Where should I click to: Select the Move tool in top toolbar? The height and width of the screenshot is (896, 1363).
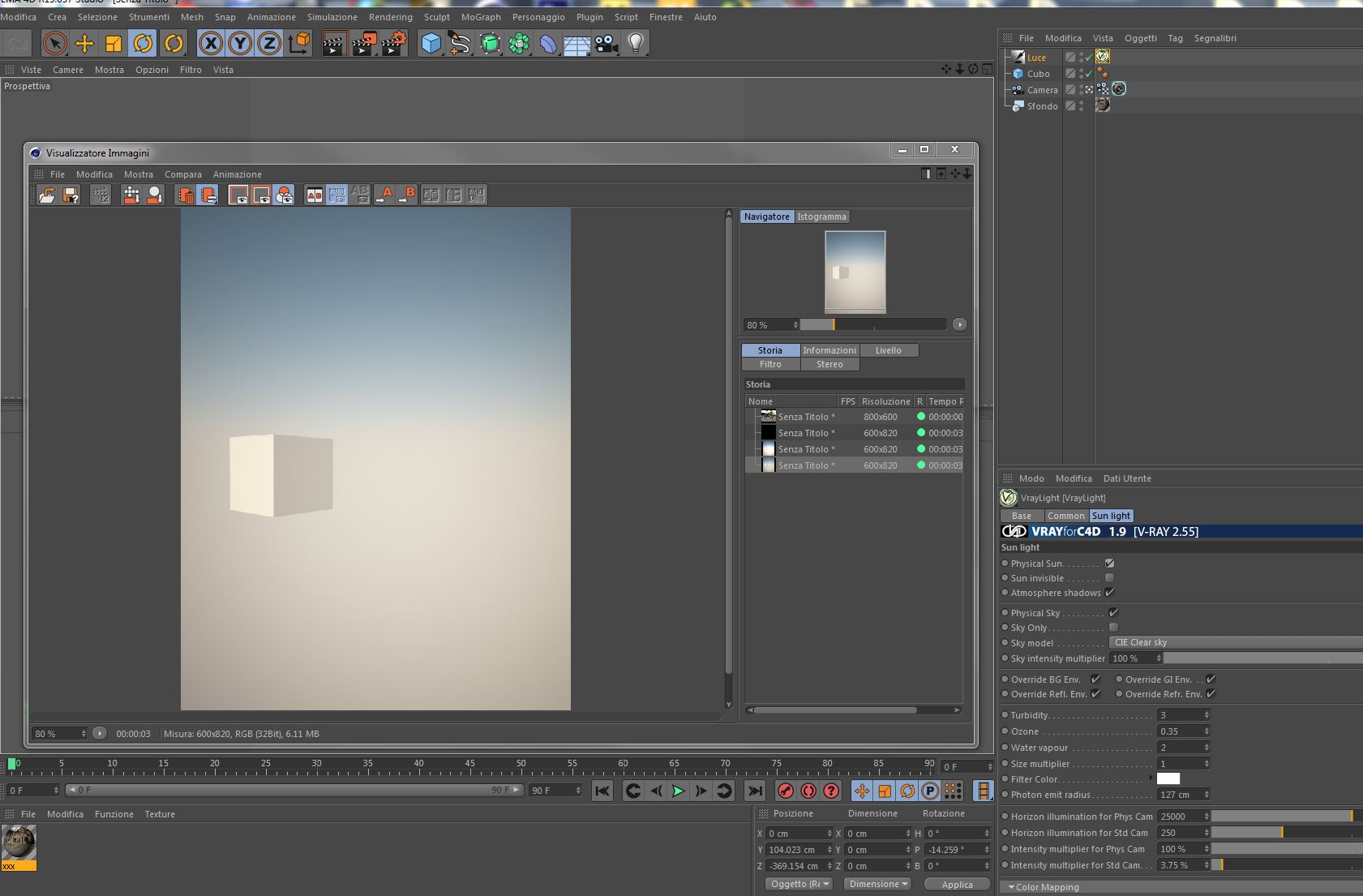tap(84, 43)
